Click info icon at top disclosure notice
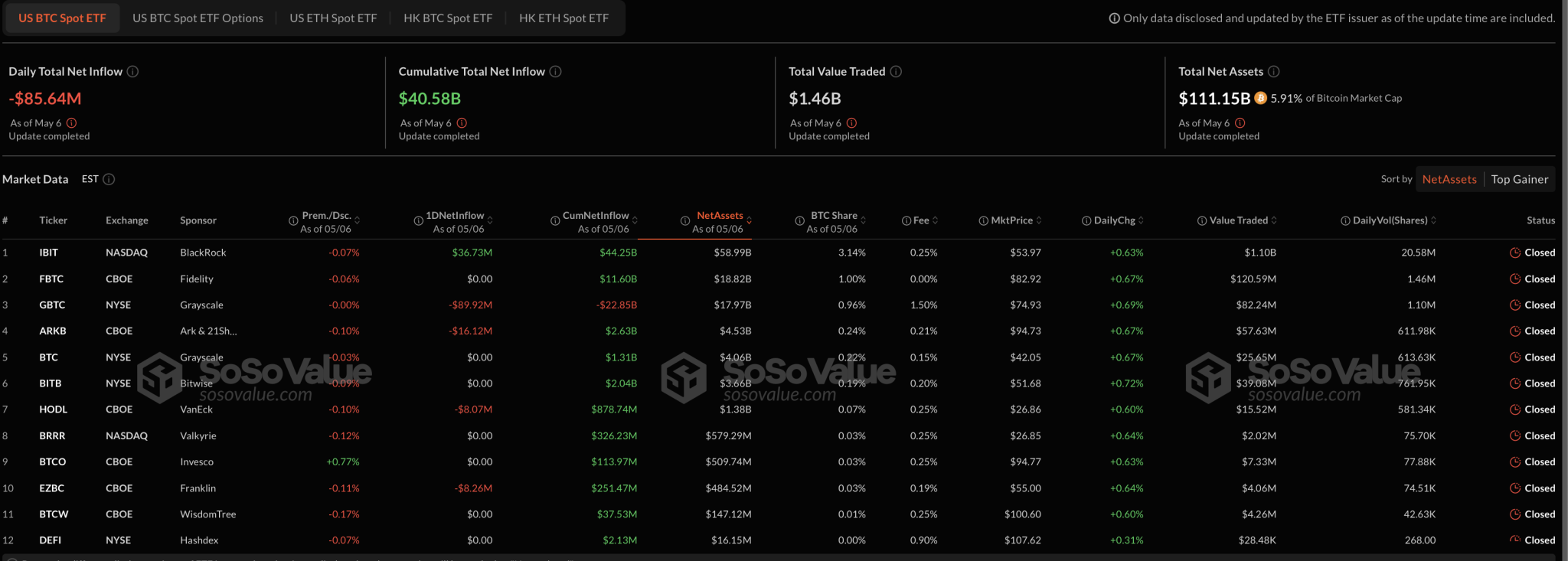This screenshot has width=1568, height=561. click(x=1114, y=18)
